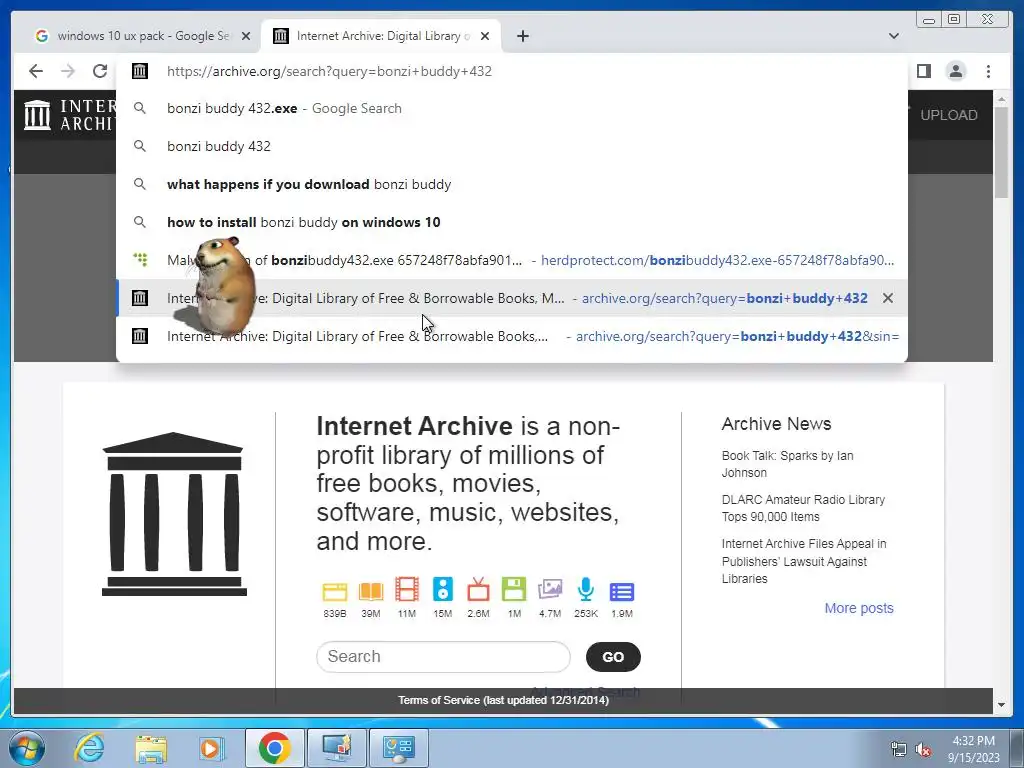
Task: Open Chrome's three-dot menu
Action: coord(988,71)
